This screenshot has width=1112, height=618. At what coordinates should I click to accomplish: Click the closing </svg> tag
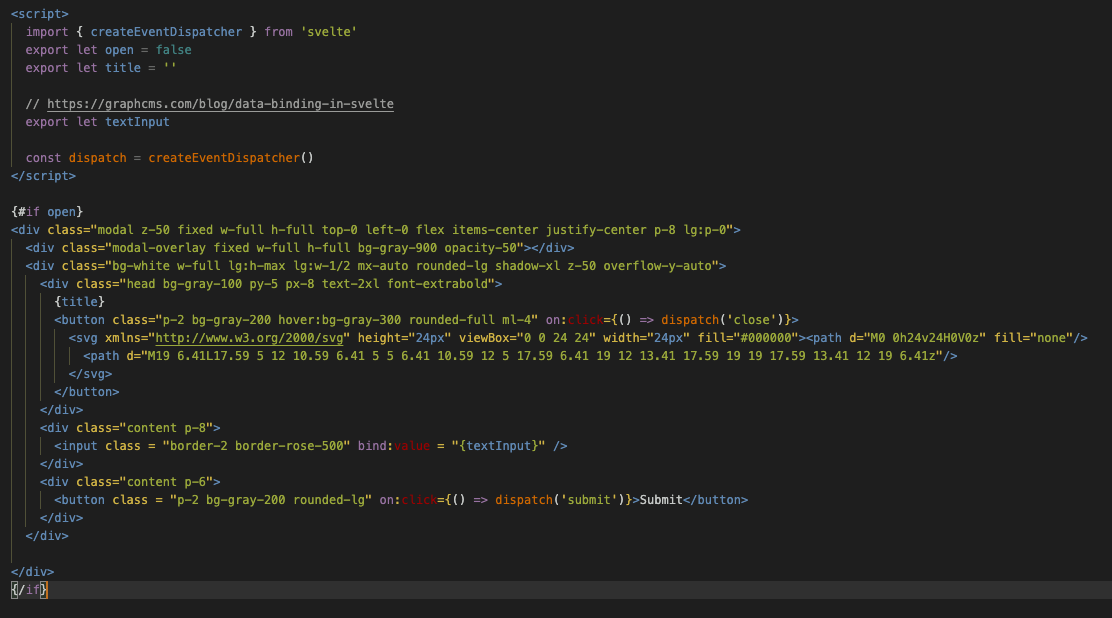pos(90,374)
